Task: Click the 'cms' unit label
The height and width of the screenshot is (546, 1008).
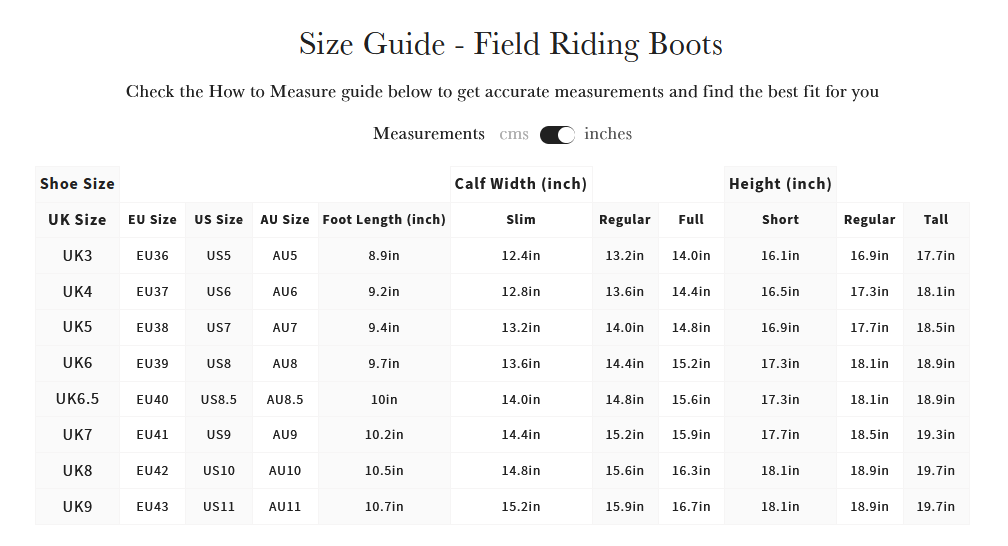Action: [x=514, y=134]
